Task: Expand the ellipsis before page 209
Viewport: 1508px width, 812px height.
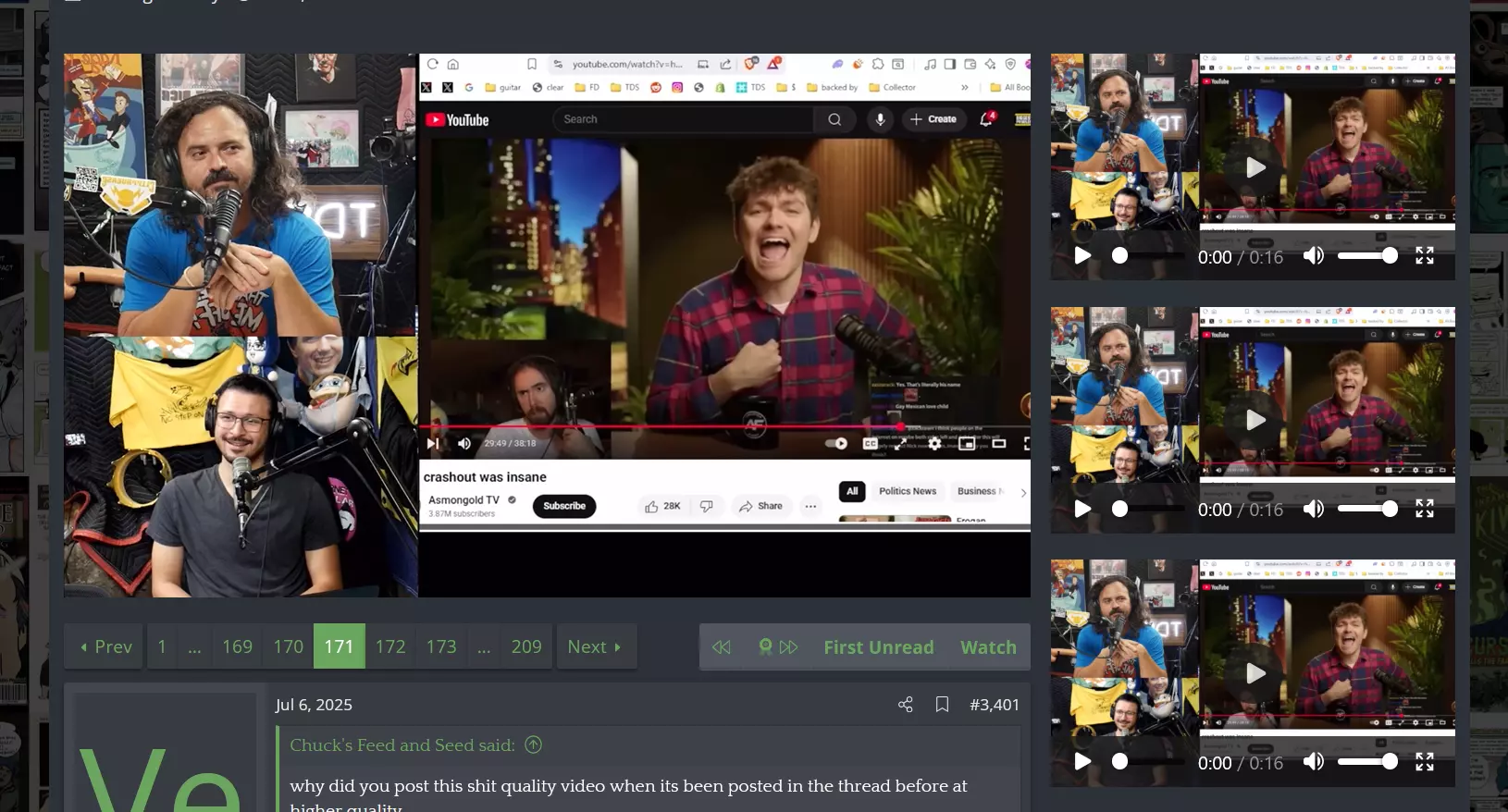Action: [x=483, y=646]
